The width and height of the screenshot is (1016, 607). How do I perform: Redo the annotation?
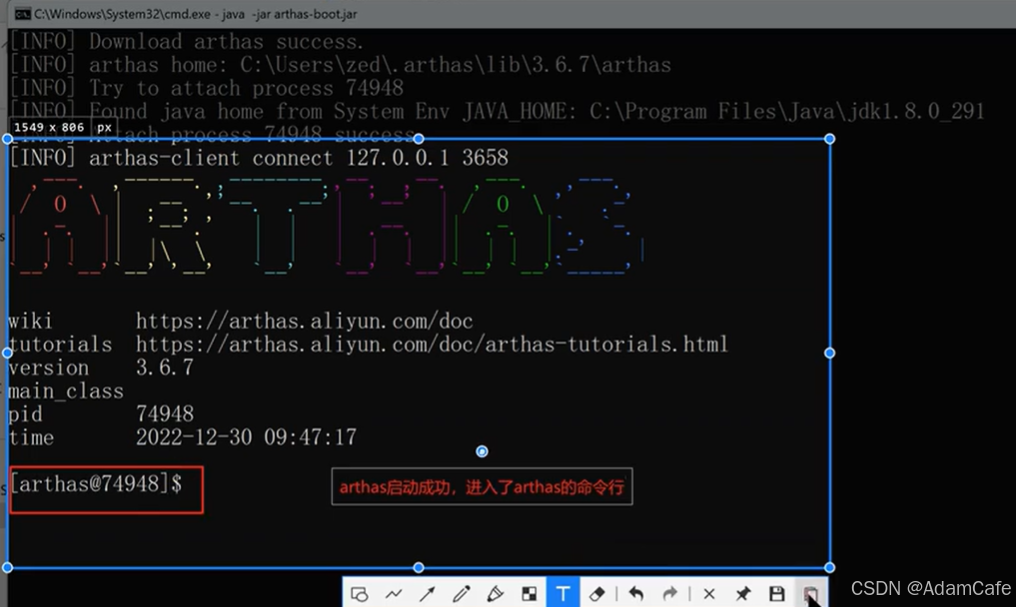click(x=670, y=593)
